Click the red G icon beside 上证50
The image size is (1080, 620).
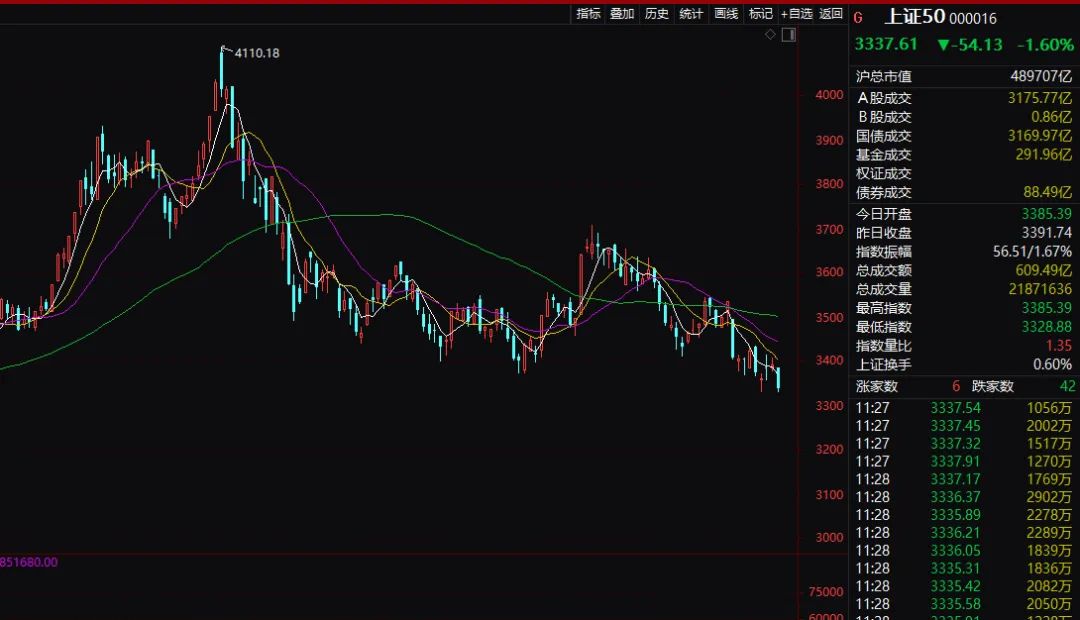pos(858,17)
